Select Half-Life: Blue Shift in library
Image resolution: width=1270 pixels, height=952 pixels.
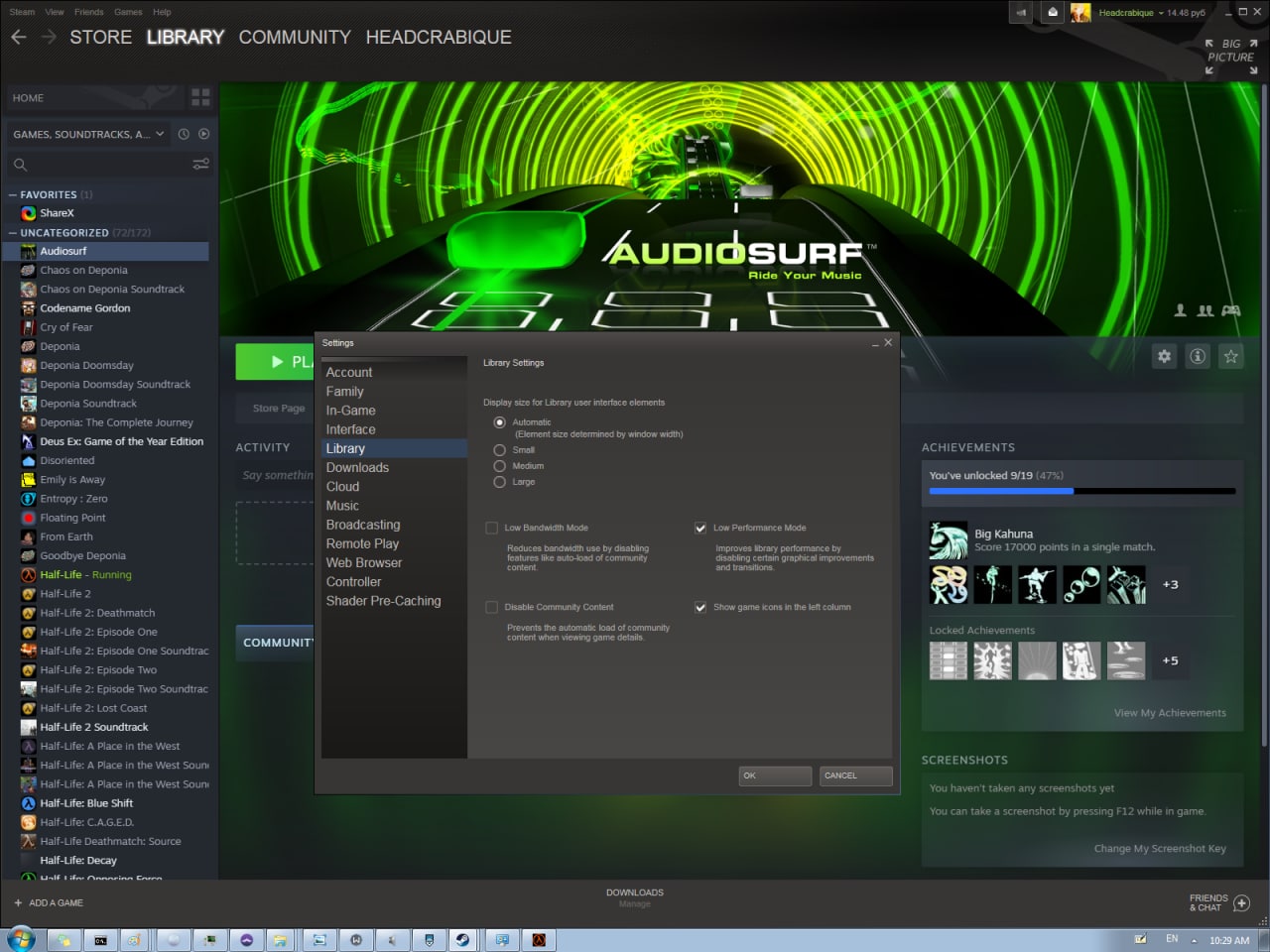pyautogui.click(x=86, y=803)
